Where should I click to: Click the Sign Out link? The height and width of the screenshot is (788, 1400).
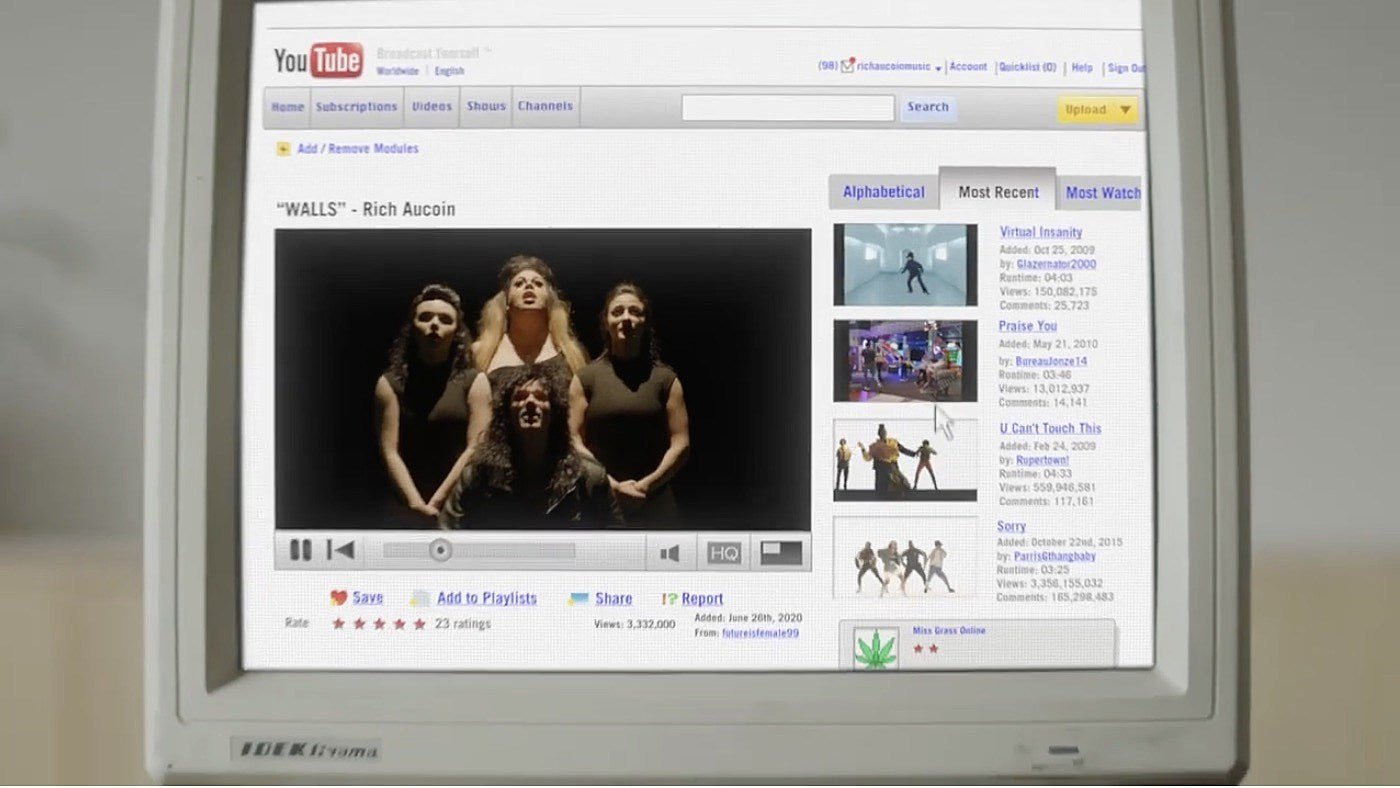(1126, 69)
